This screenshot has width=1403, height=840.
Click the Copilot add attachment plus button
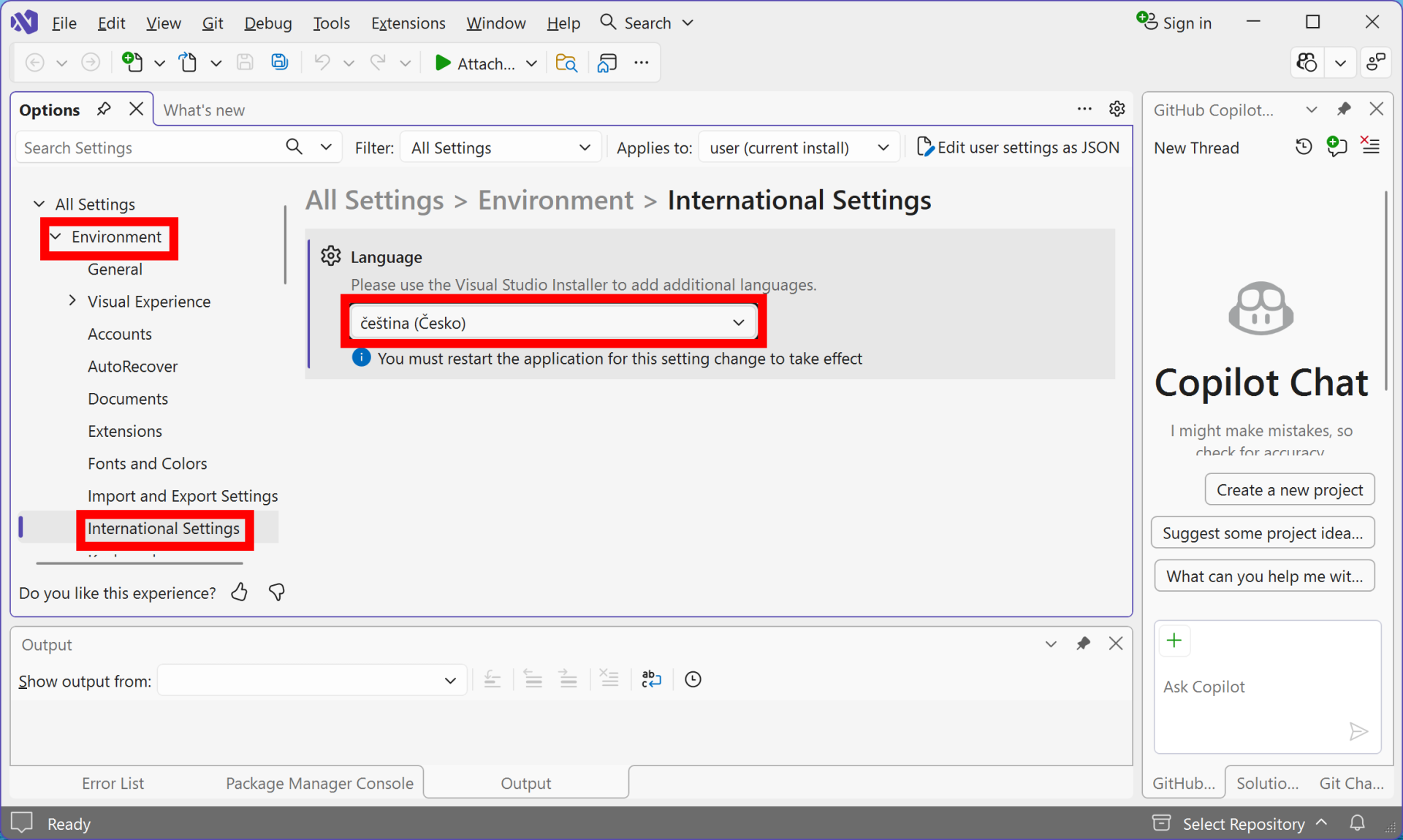pos(1174,641)
